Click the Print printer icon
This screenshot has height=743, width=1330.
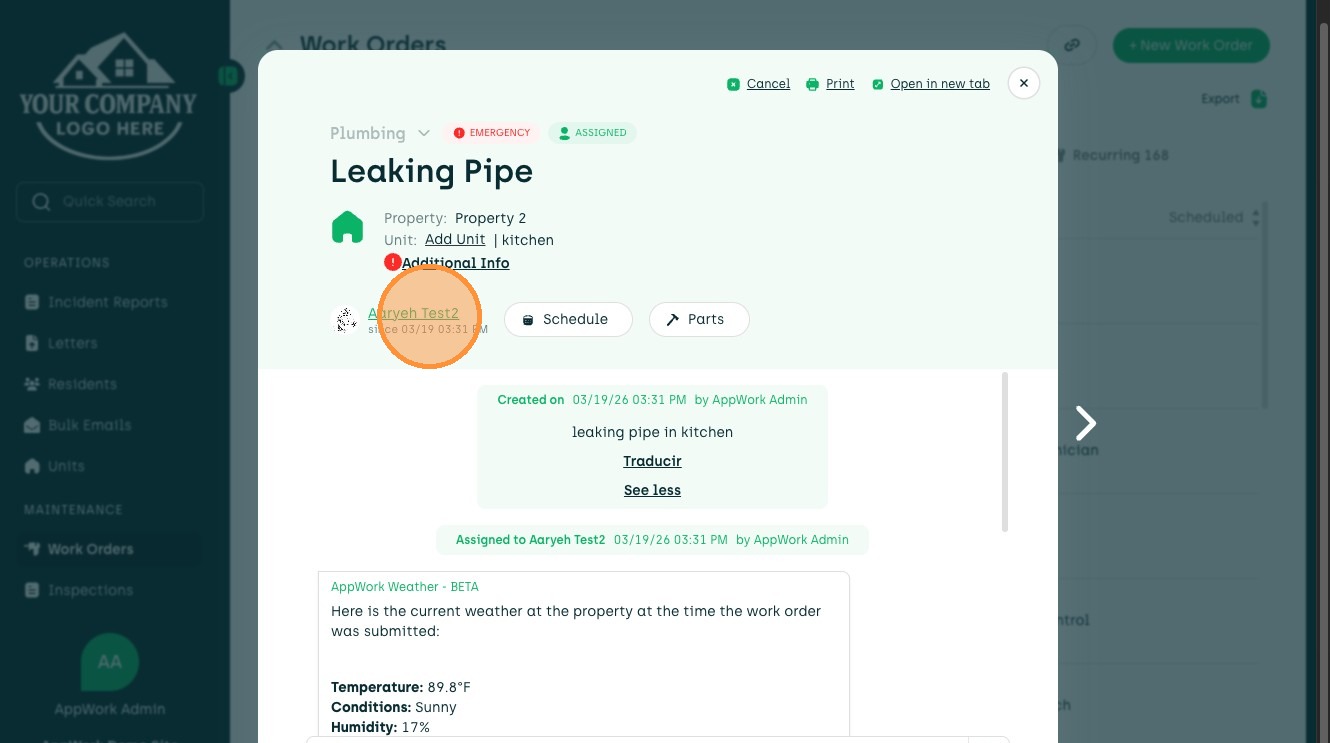[x=813, y=84]
